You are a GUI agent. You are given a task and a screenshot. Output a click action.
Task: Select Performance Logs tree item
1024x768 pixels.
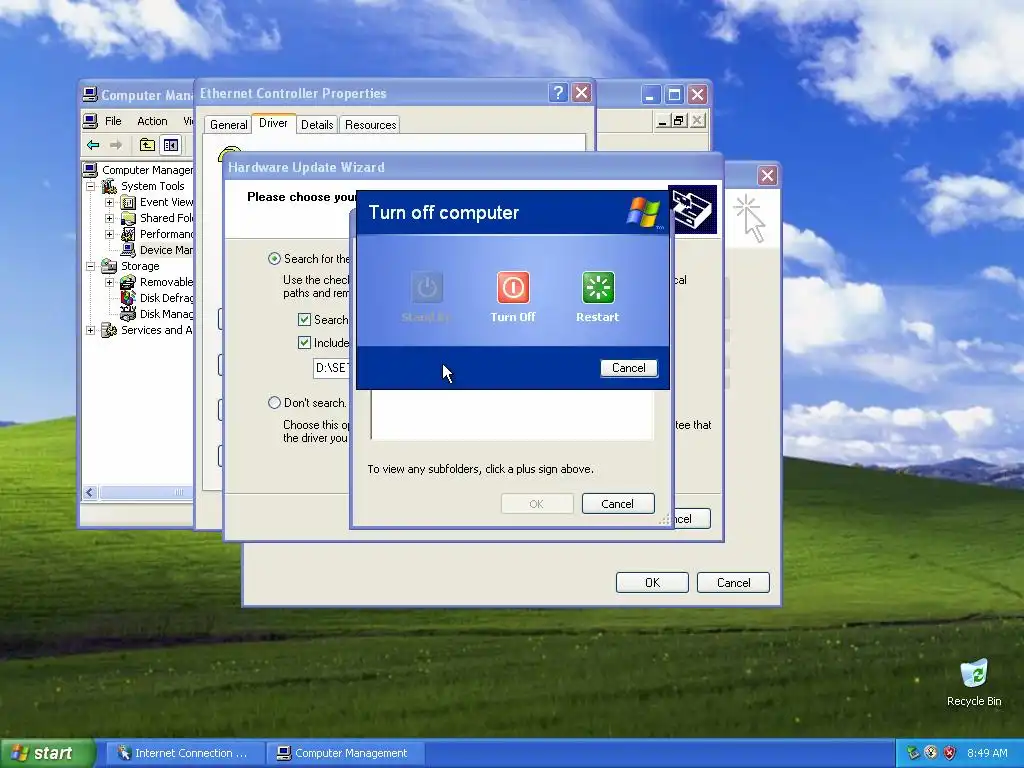166,234
